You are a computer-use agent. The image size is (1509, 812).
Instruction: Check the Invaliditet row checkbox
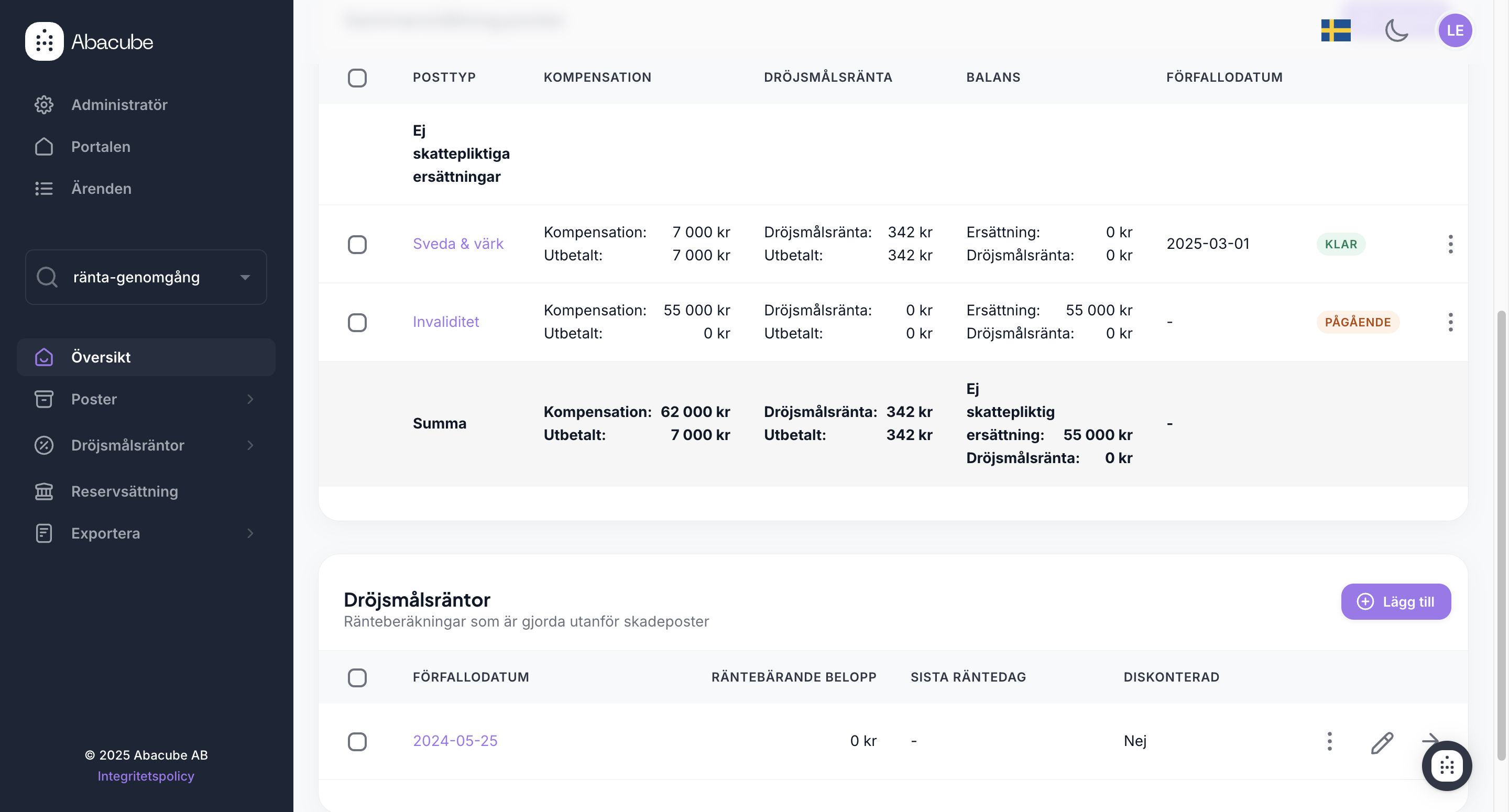[357, 322]
